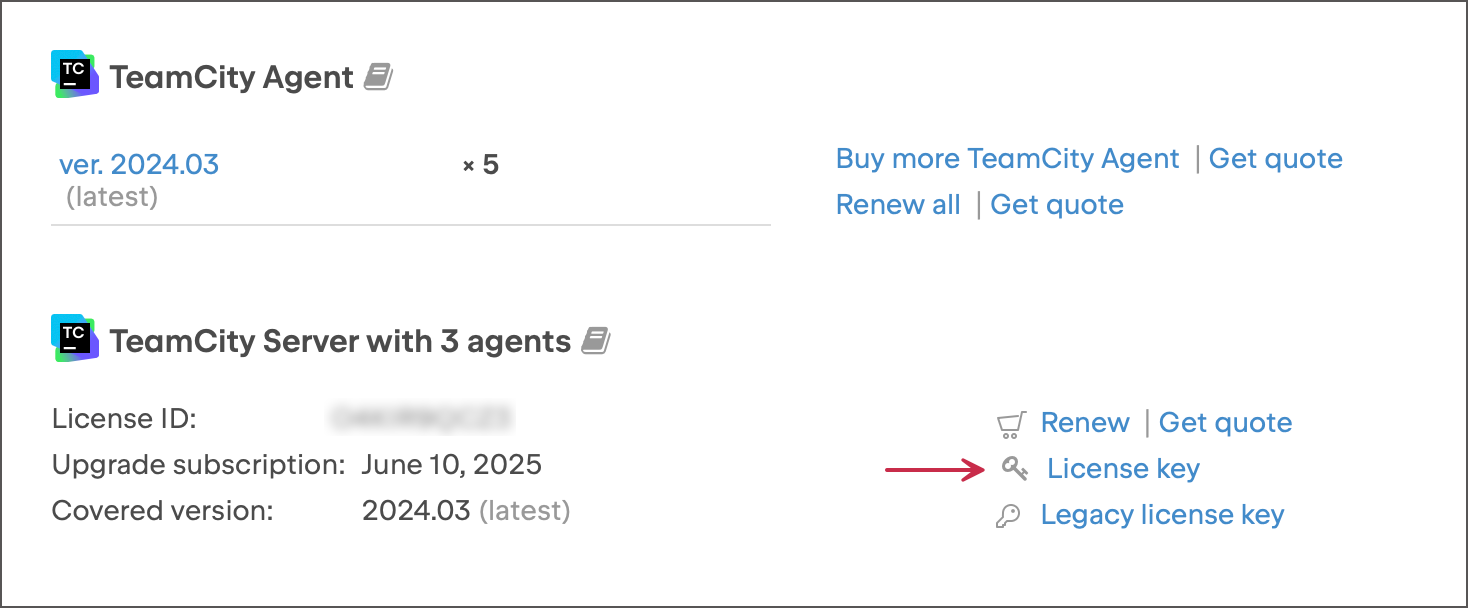Click the TeamCity Server with 3 agents heading
This screenshot has width=1468, height=608.
pyautogui.click(x=340, y=341)
